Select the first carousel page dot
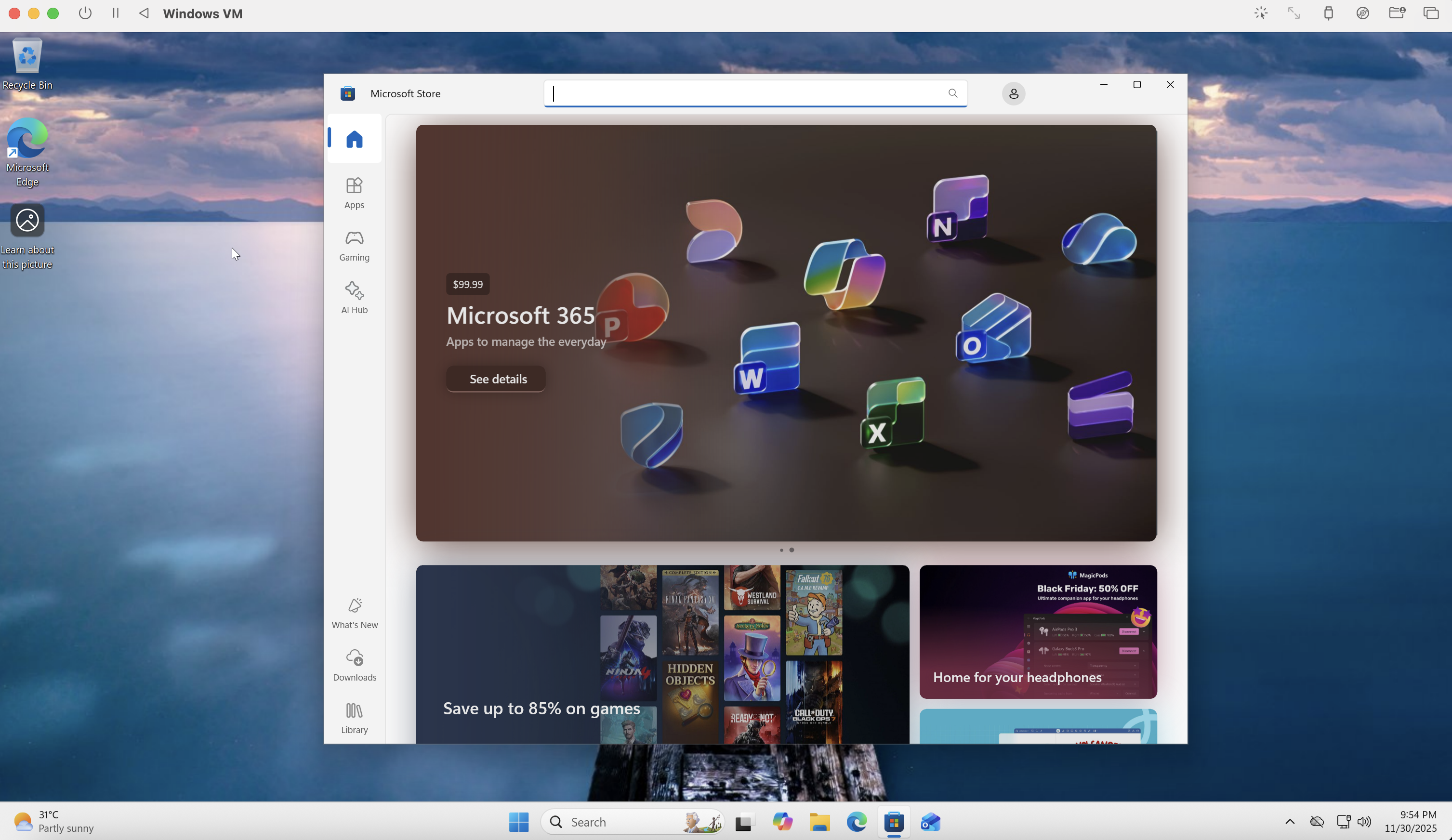1452x840 pixels. coord(781,550)
